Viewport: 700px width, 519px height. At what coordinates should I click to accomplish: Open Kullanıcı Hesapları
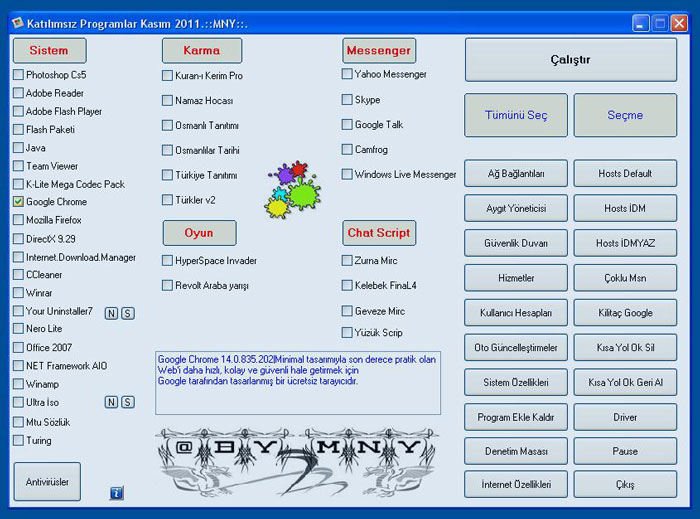click(x=516, y=313)
